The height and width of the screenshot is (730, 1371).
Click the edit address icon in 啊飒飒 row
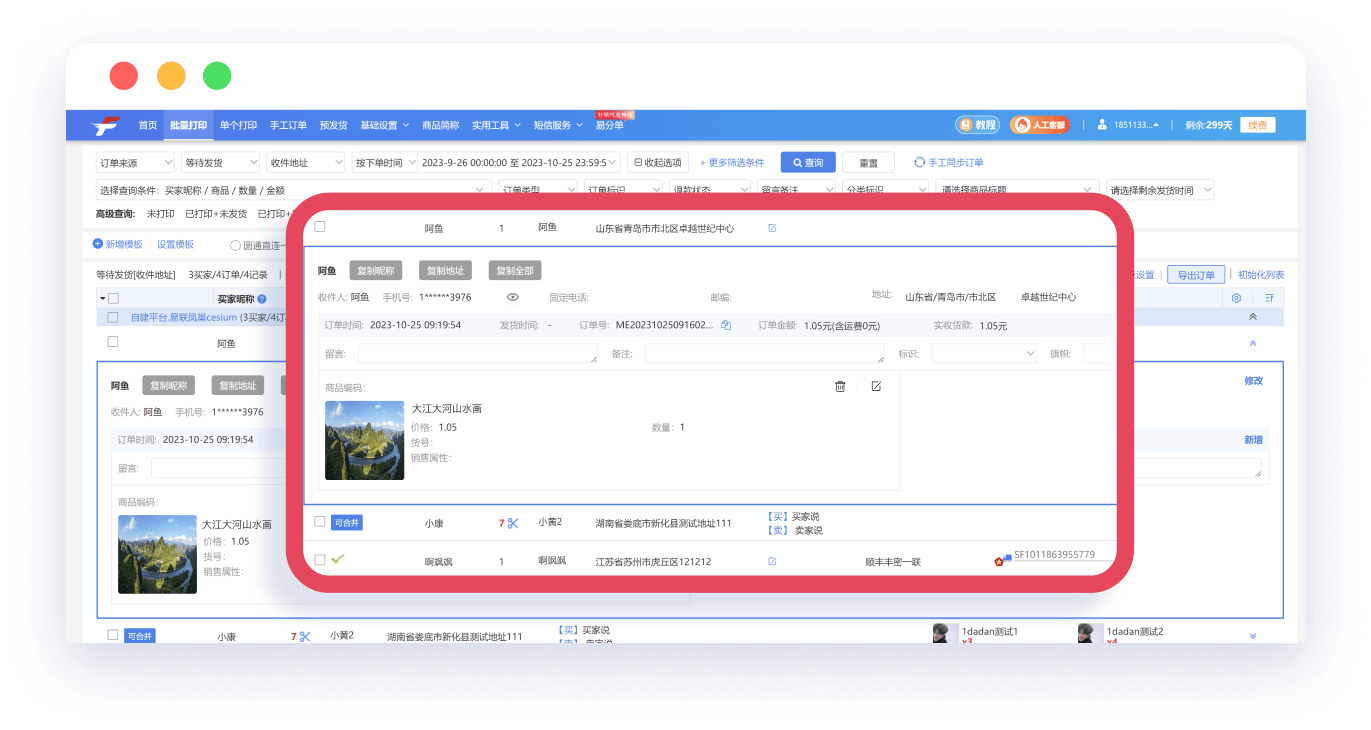(x=772, y=561)
